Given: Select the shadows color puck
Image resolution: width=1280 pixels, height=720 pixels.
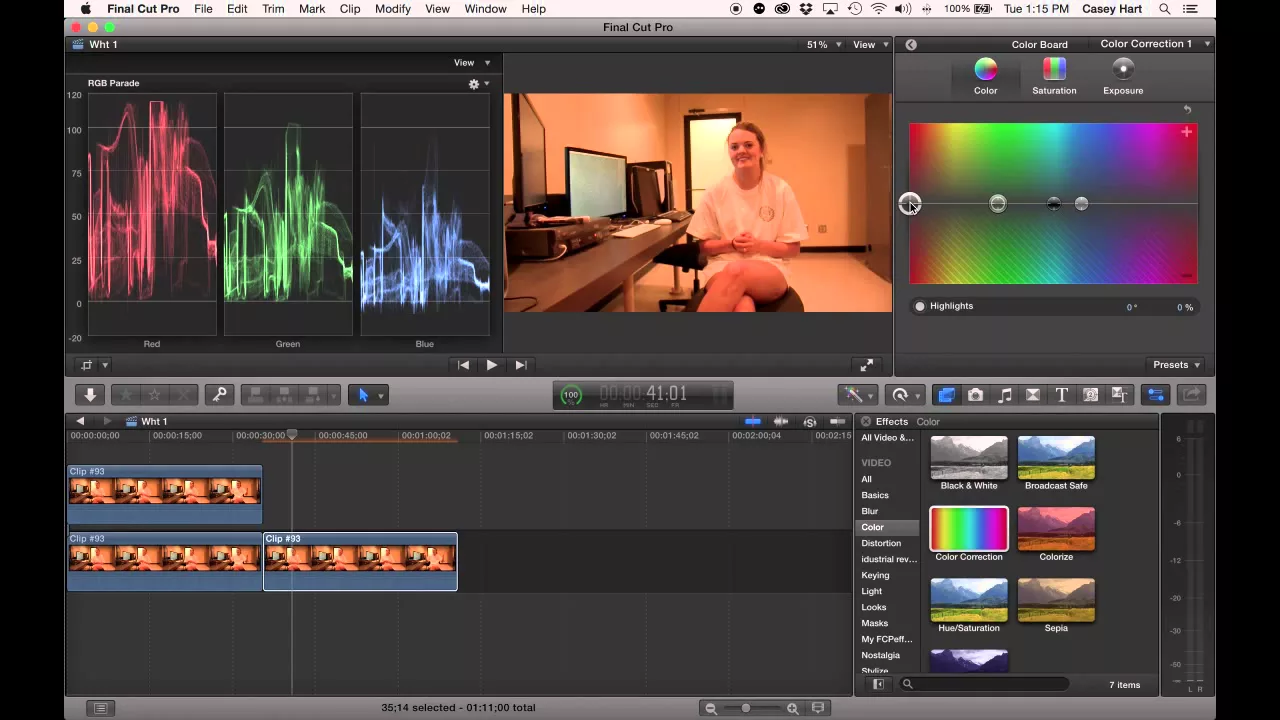Looking at the screenshot, I should pyautogui.click(x=1054, y=204).
